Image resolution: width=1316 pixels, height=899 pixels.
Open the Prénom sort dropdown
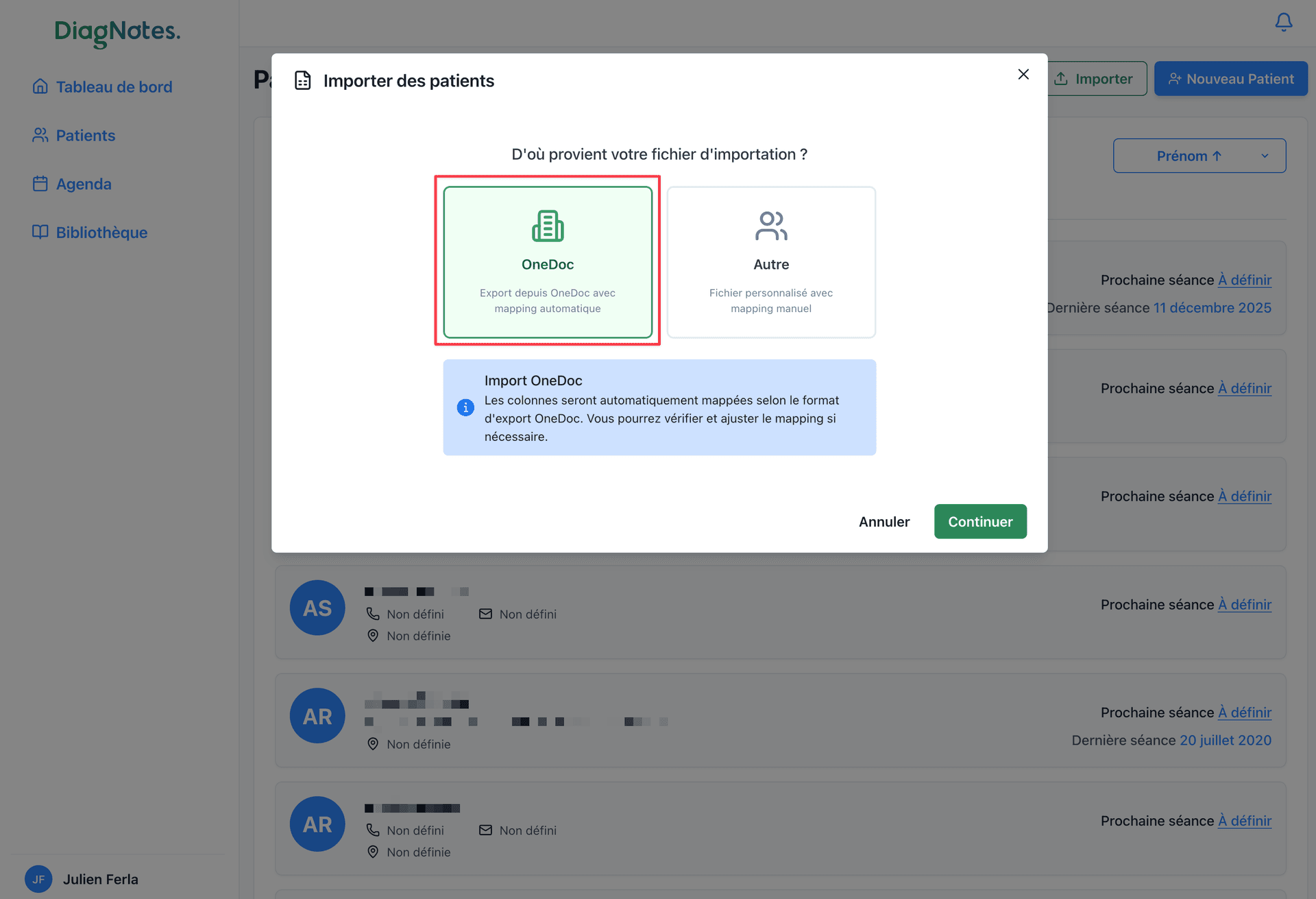click(1199, 156)
